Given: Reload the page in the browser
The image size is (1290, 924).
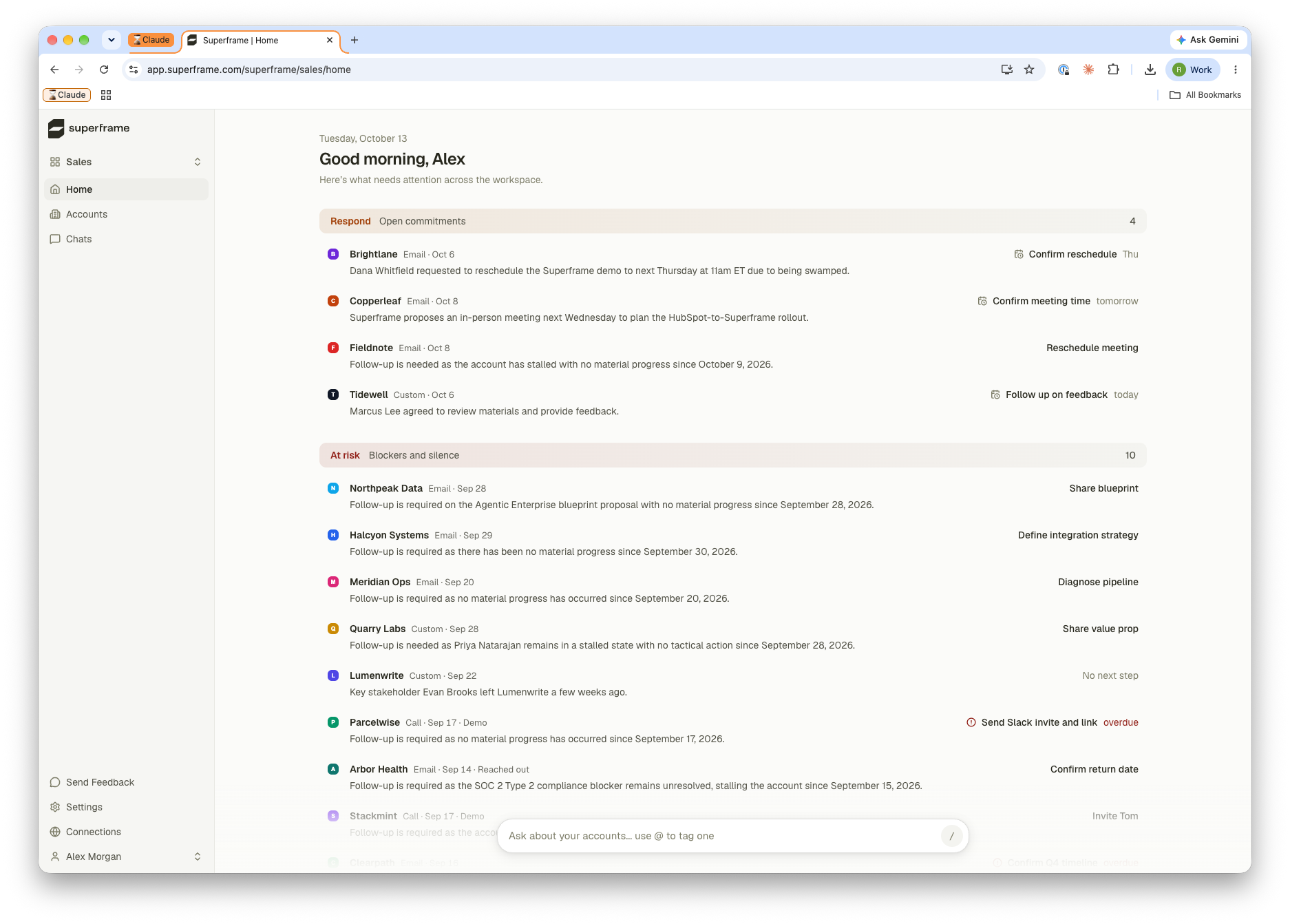Looking at the screenshot, I should (104, 70).
